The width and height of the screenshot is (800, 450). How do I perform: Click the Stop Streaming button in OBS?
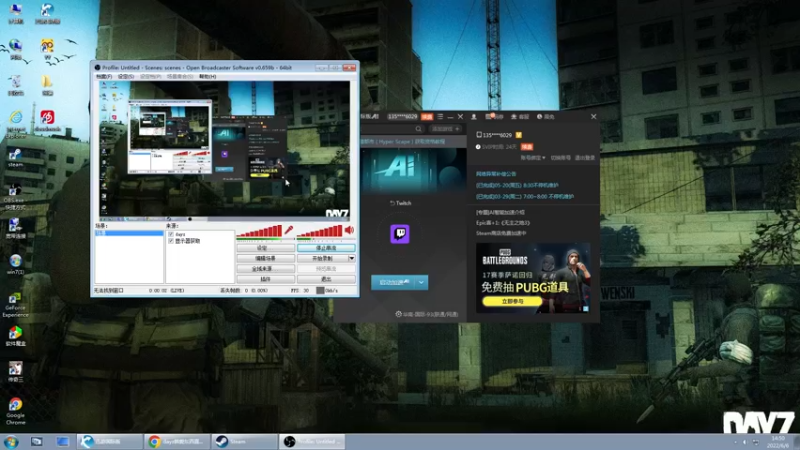[x=326, y=248]
